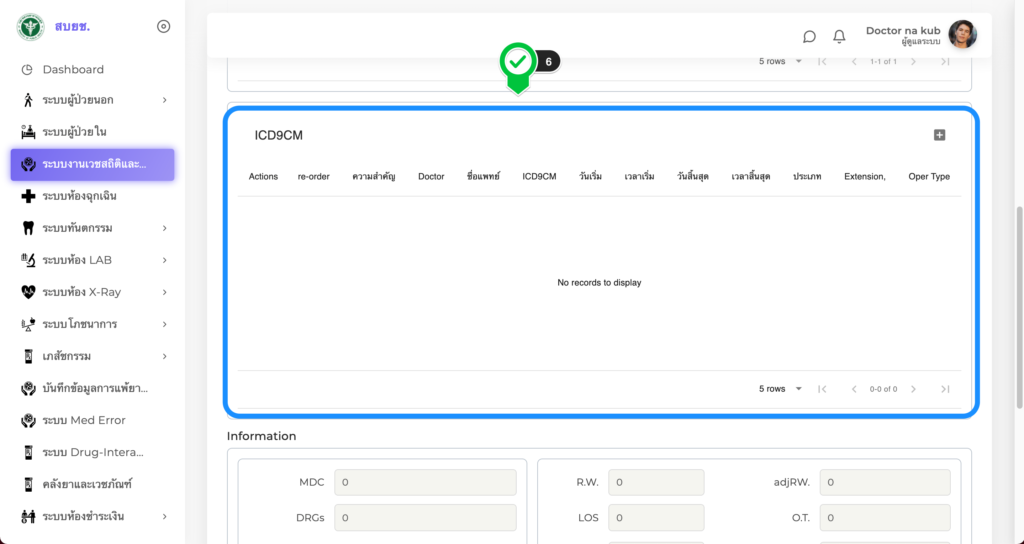Click the ICD9CM column header
1024x544 pixels.
539,177
